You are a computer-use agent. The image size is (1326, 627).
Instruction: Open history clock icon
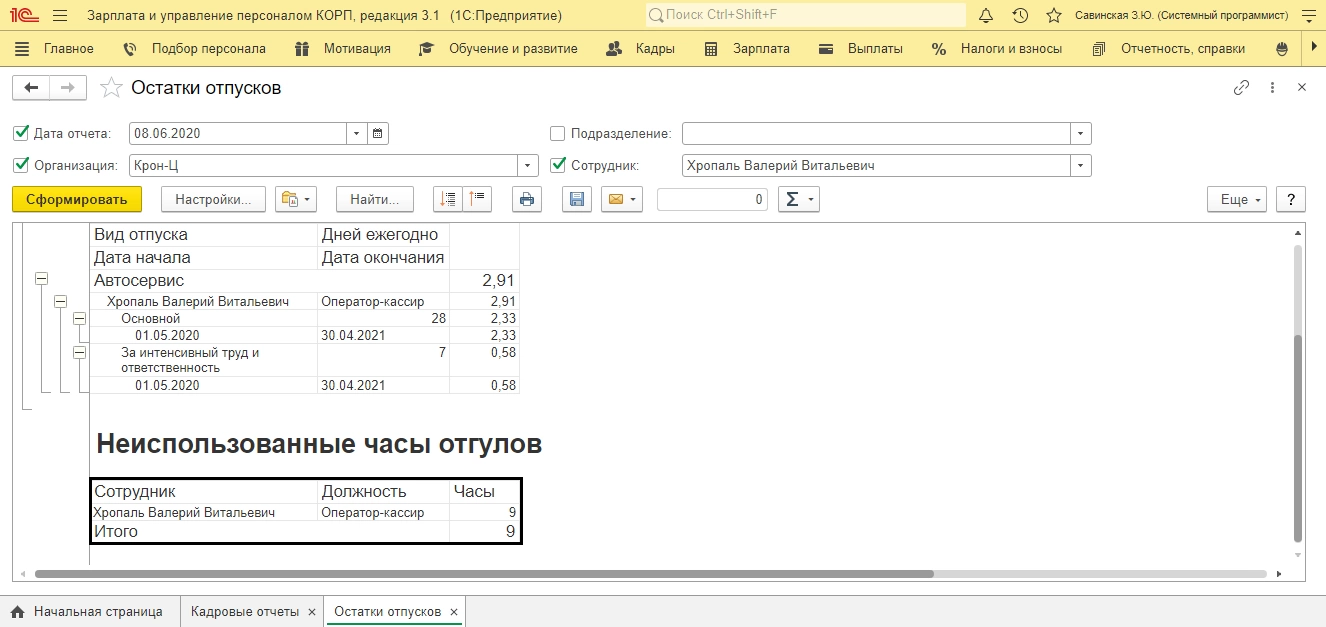point(1019,16)
